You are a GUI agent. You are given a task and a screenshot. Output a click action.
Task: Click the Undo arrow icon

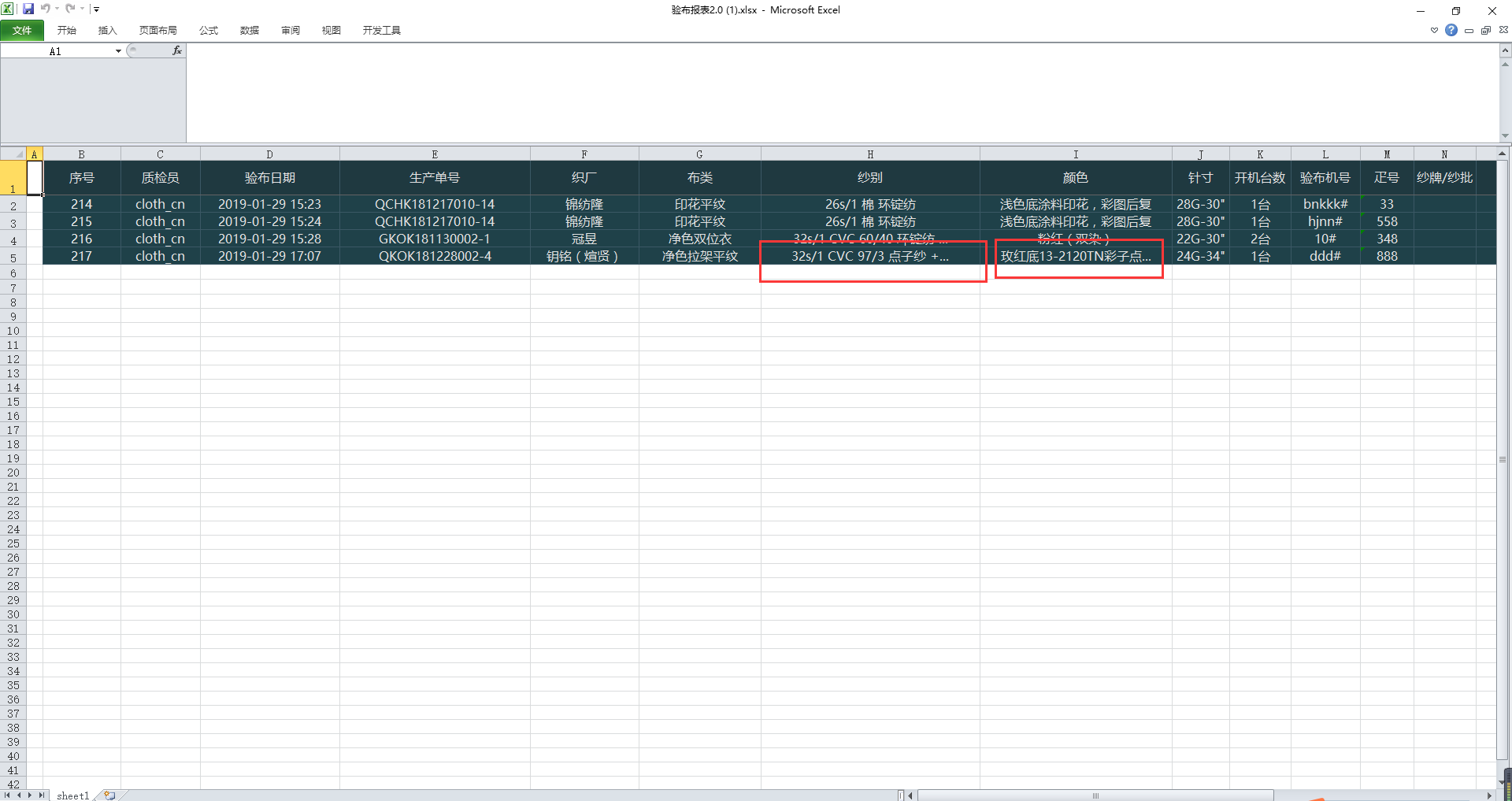pos(45,9)
